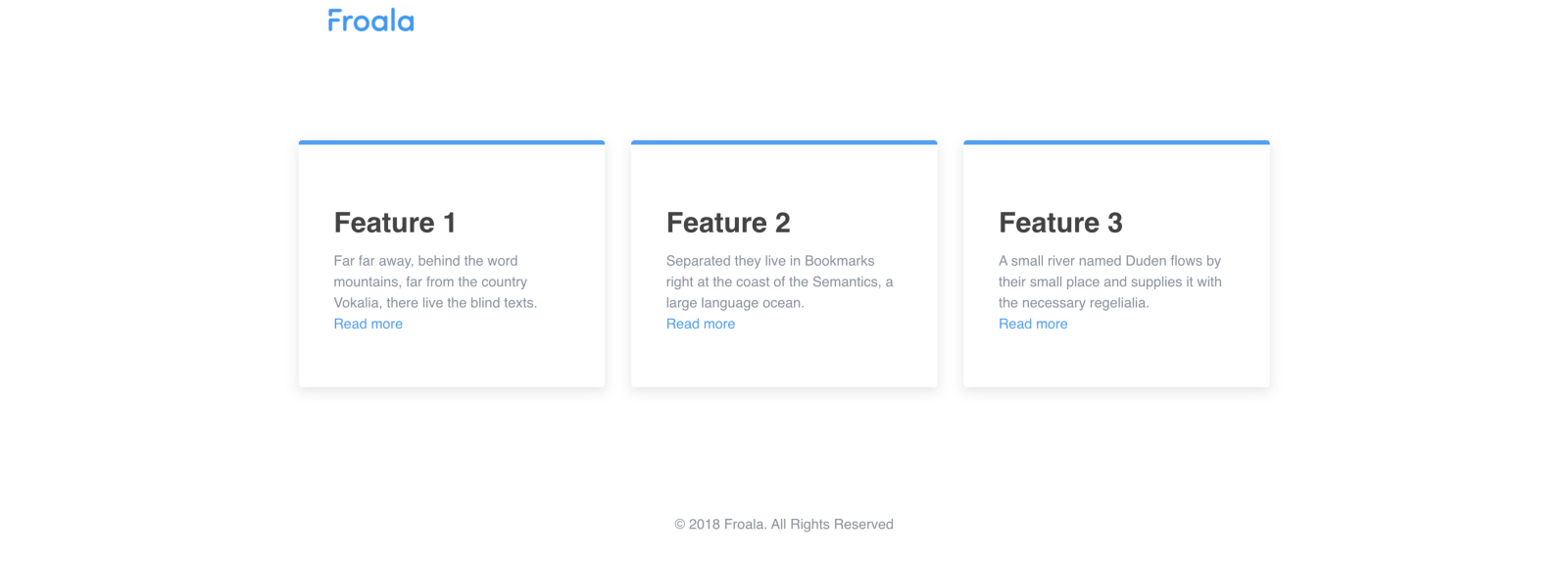Click the blue top bar of Feature 2 card

784,142
